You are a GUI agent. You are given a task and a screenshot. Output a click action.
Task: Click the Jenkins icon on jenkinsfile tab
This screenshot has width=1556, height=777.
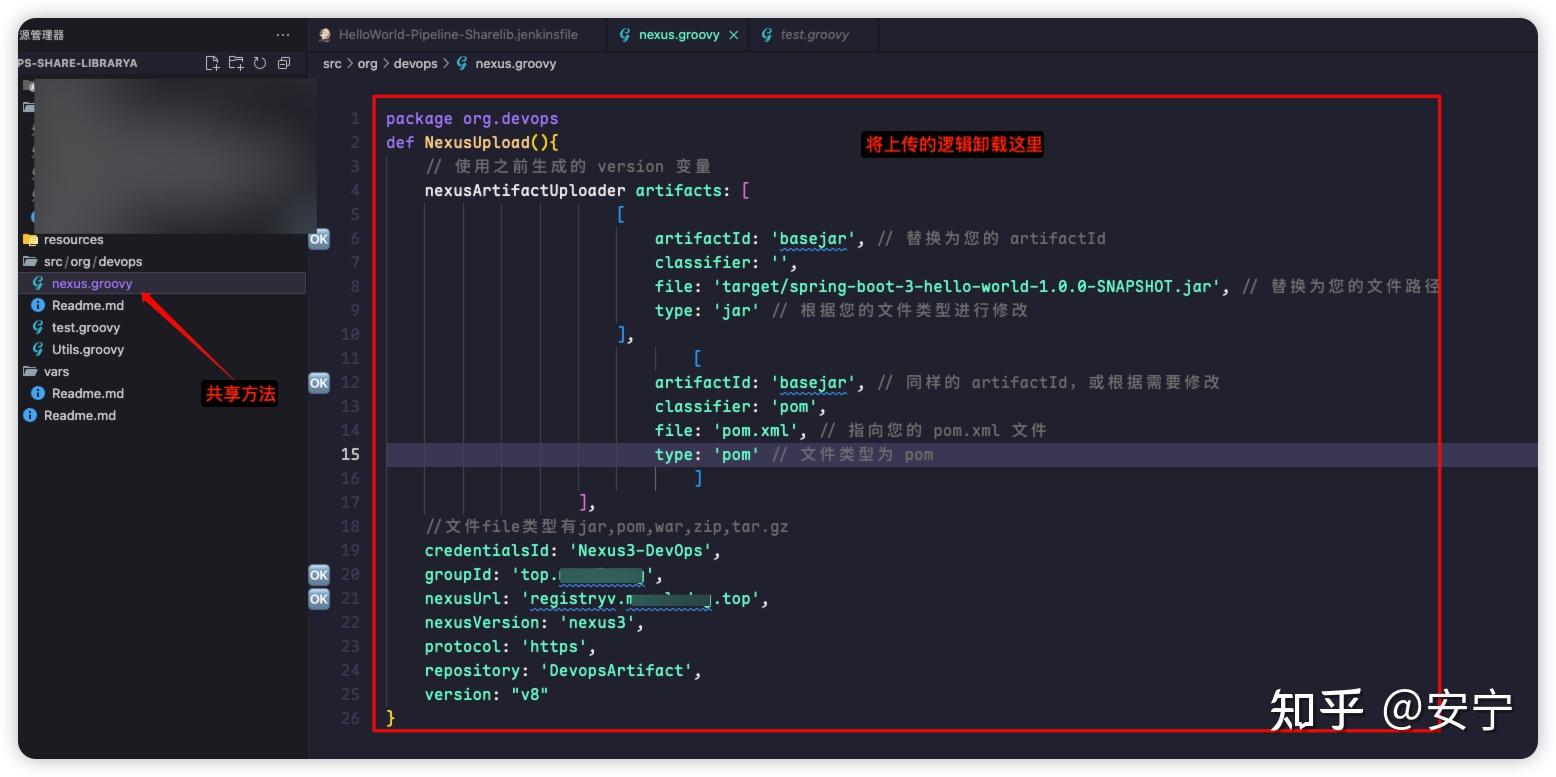click(325, 34)
